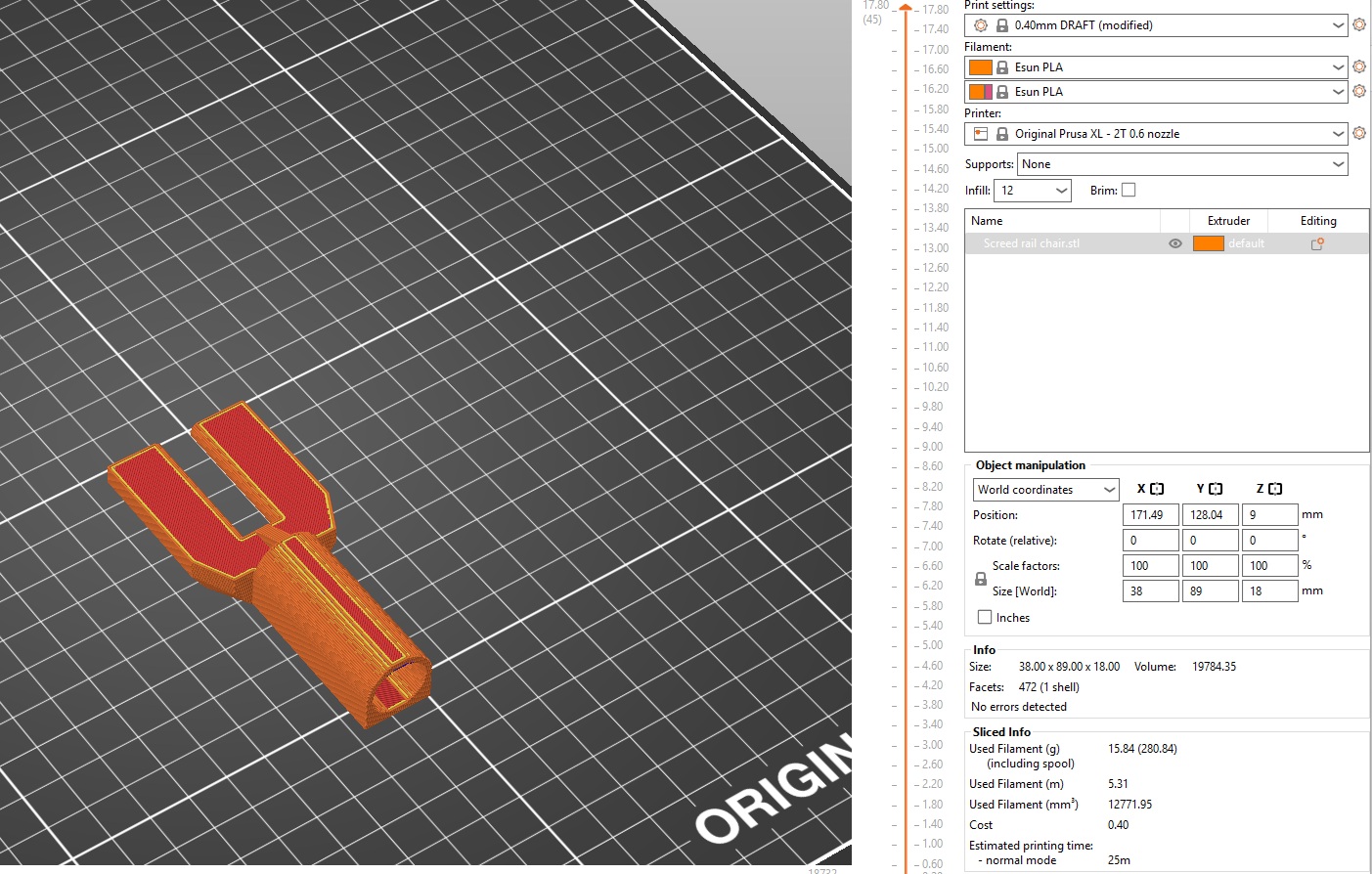Click the second filament's orange-pink color swatch
Viewport: 1372px width, 874px height.
point(981,92)
